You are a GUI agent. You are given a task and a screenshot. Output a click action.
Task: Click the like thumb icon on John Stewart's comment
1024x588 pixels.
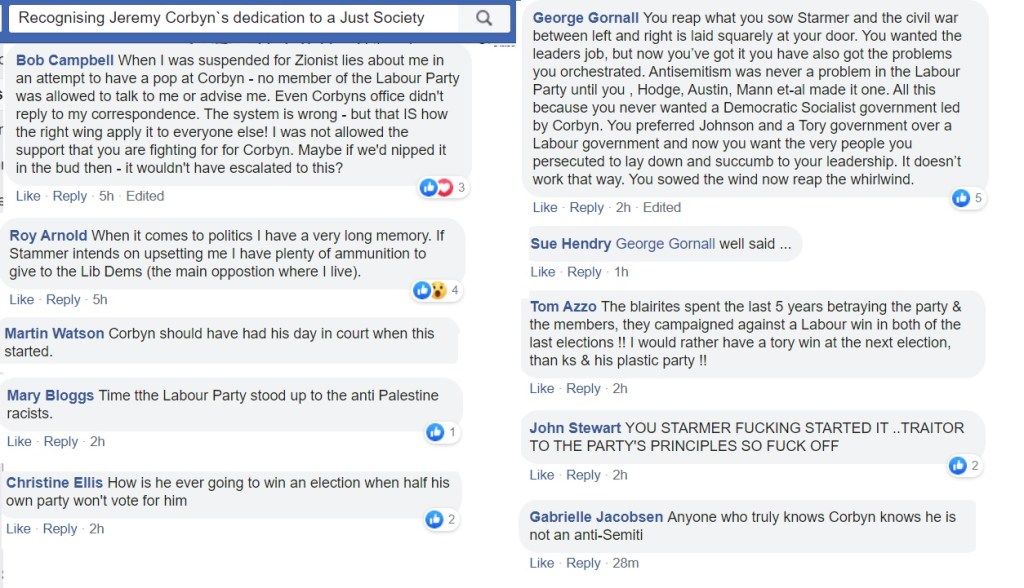click(958, 465)
